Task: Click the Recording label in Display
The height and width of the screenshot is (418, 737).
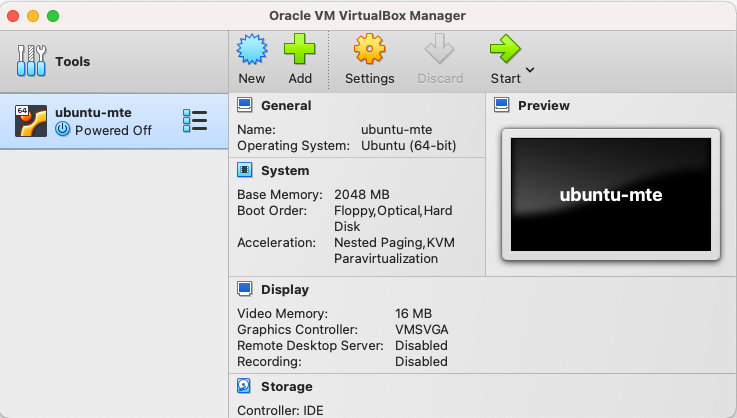Action: point(269,362)
